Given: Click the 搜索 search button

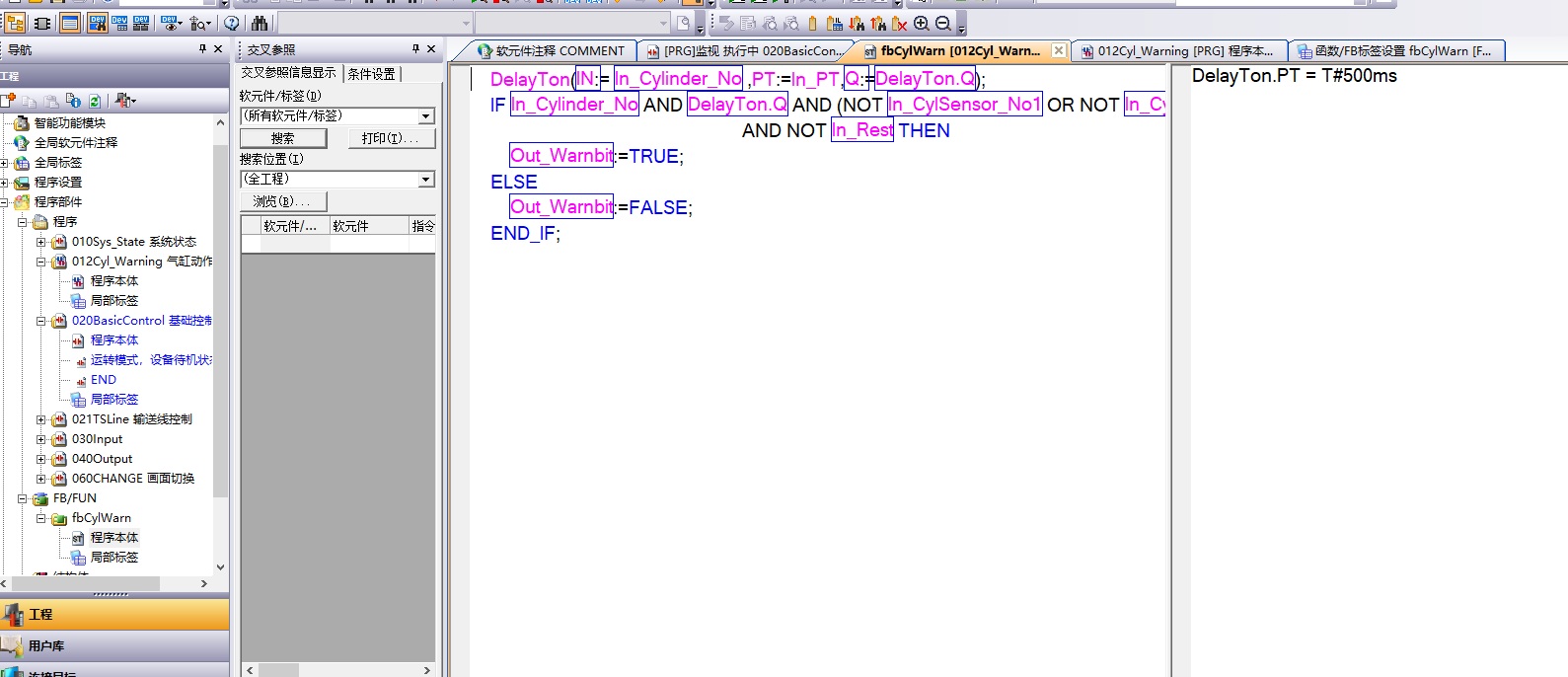Looking at the screenshot, I should [x=283, y=139].
